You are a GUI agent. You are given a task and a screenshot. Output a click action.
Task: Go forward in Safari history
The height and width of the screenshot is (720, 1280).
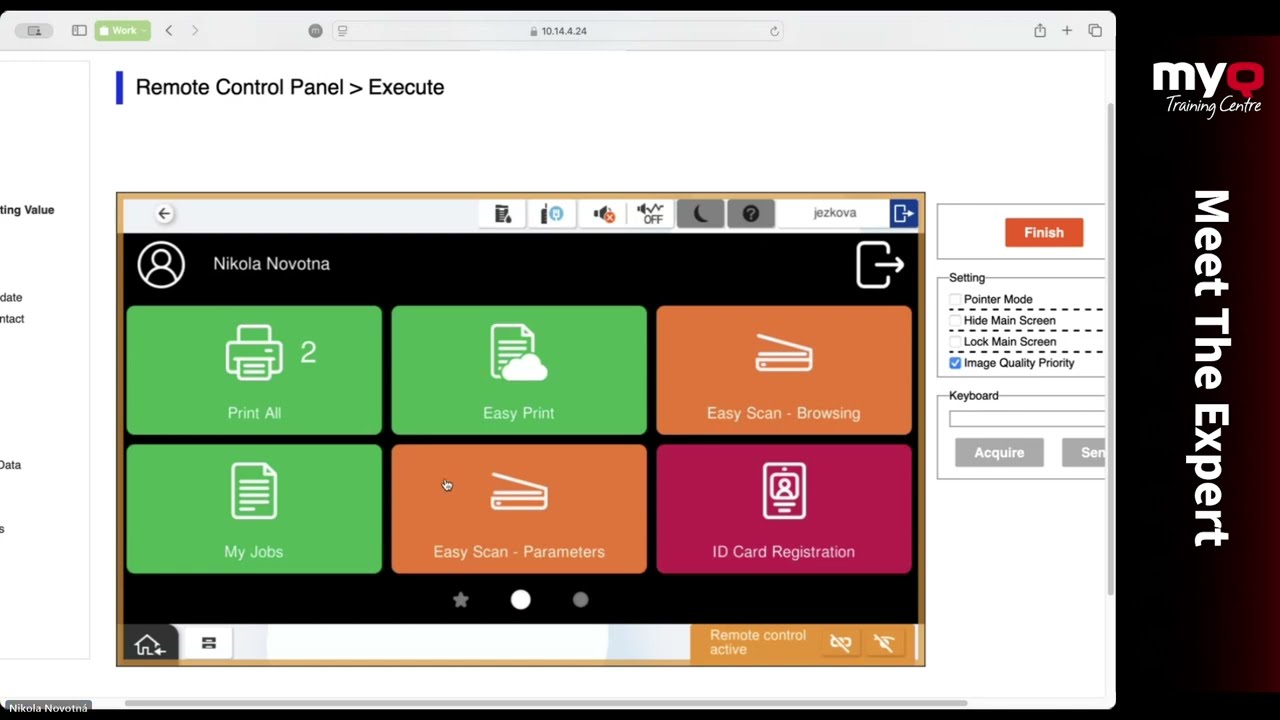pos(195,31)
